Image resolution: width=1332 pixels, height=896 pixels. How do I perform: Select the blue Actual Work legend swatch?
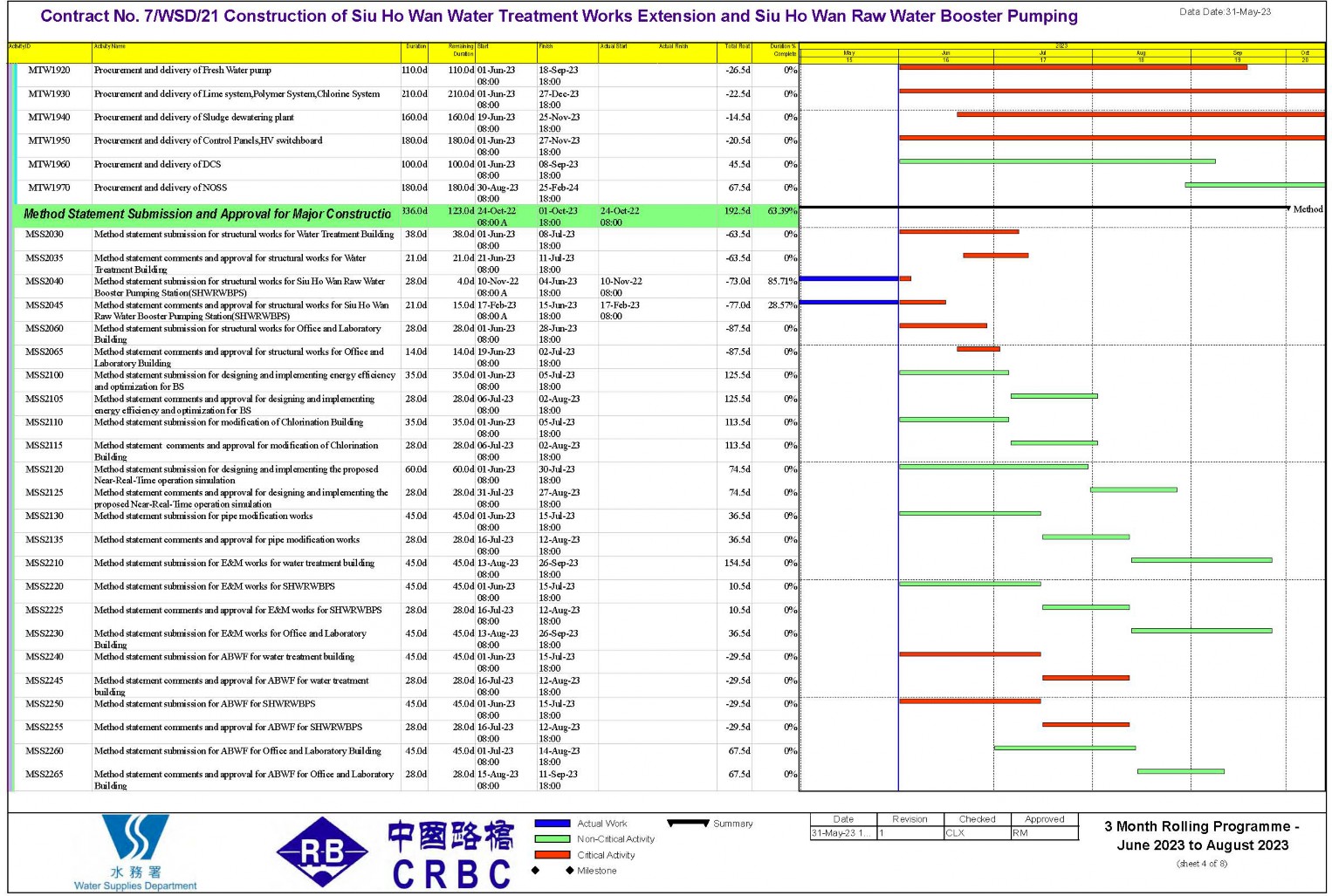552,823
